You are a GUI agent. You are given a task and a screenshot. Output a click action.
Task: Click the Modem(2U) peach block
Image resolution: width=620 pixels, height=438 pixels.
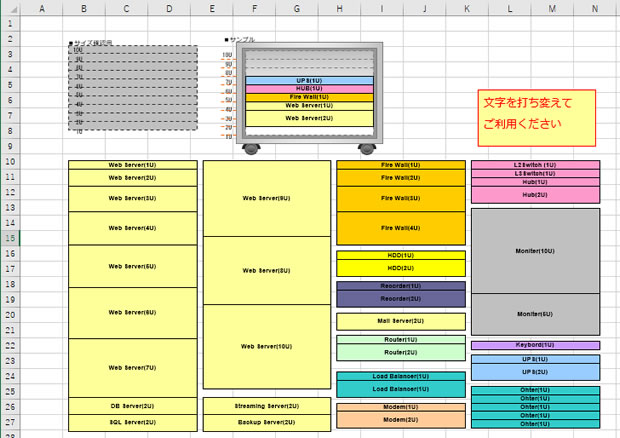[400, 420]
